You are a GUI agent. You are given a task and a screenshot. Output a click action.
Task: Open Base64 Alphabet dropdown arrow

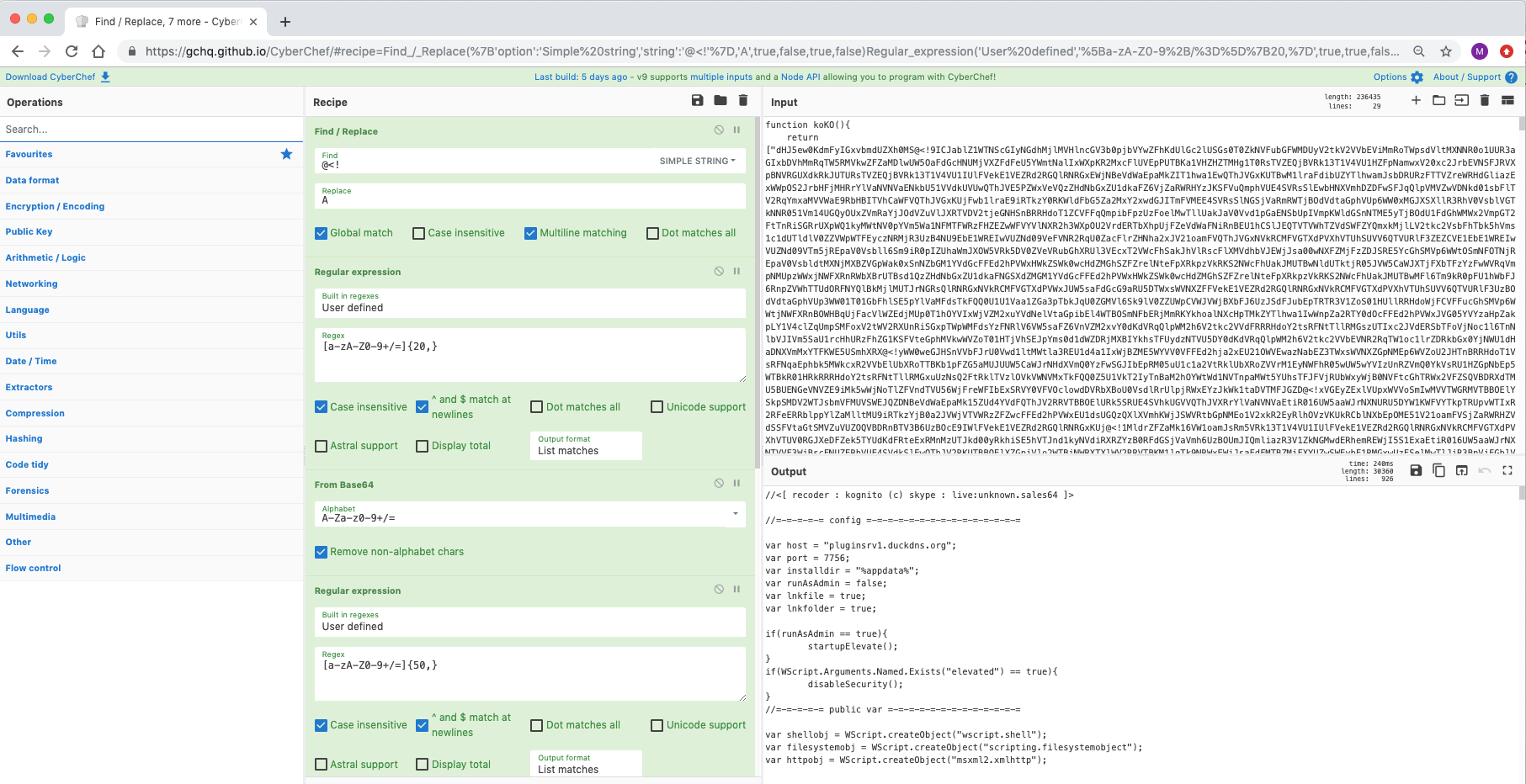point(736,513)
